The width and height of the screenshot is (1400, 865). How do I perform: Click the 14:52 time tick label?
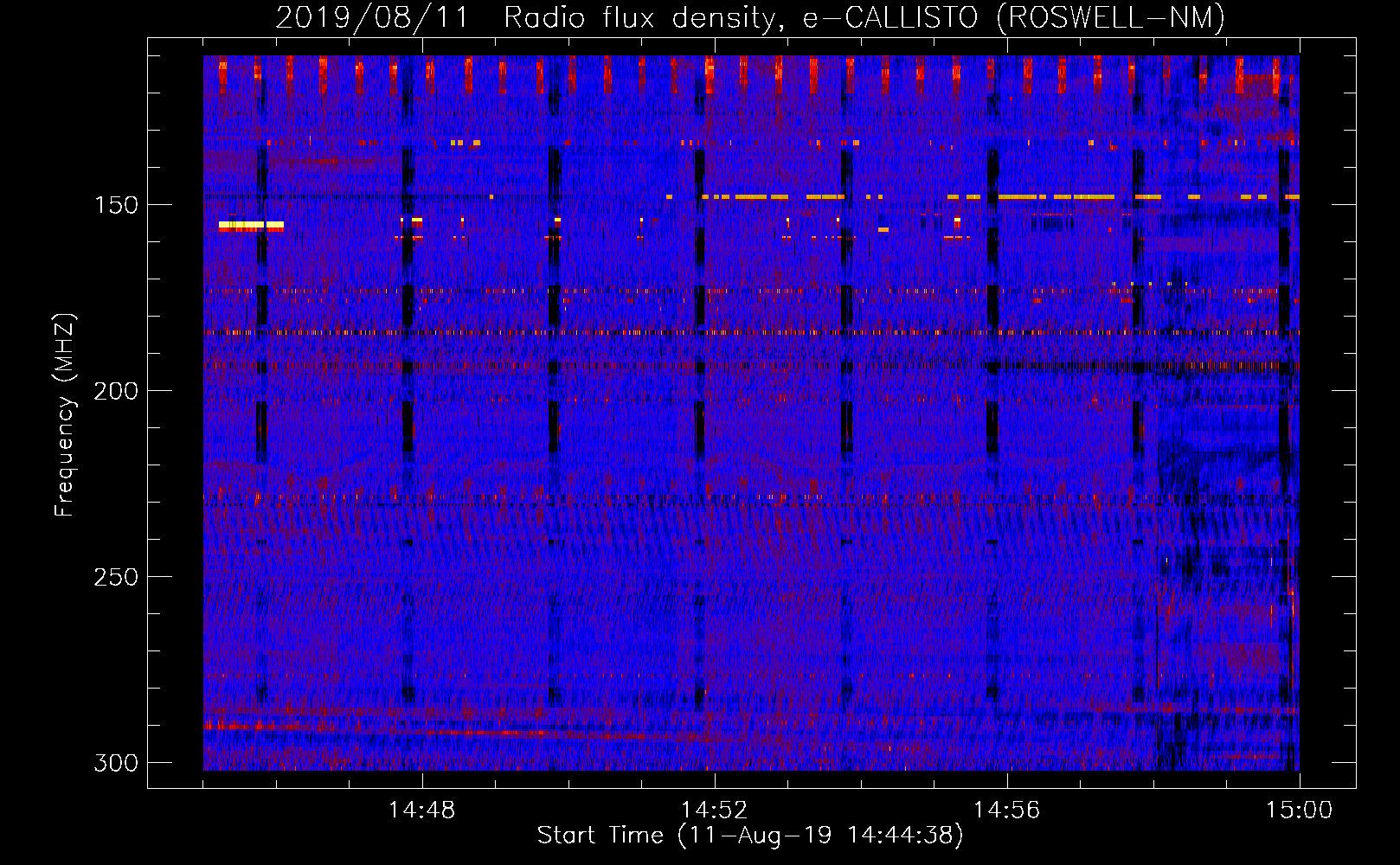click(x=714, y=810)
